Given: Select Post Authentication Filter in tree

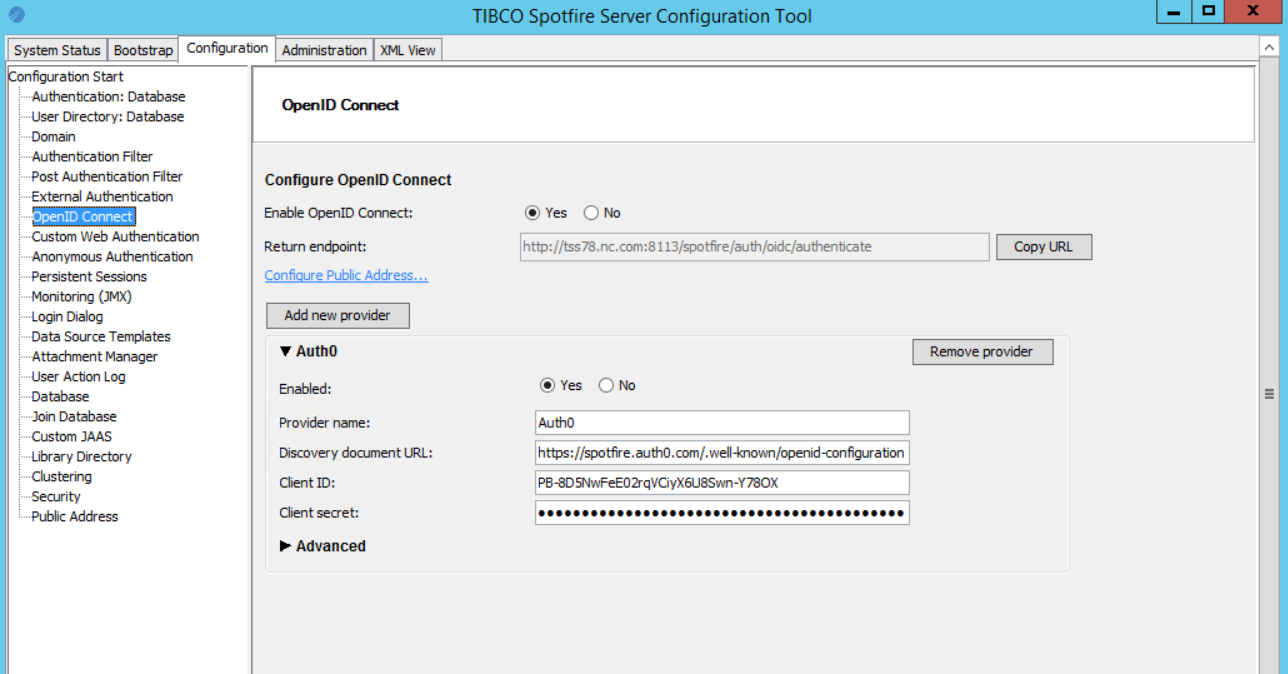Looking at the screenshot, I should click(x=107, y=177).
